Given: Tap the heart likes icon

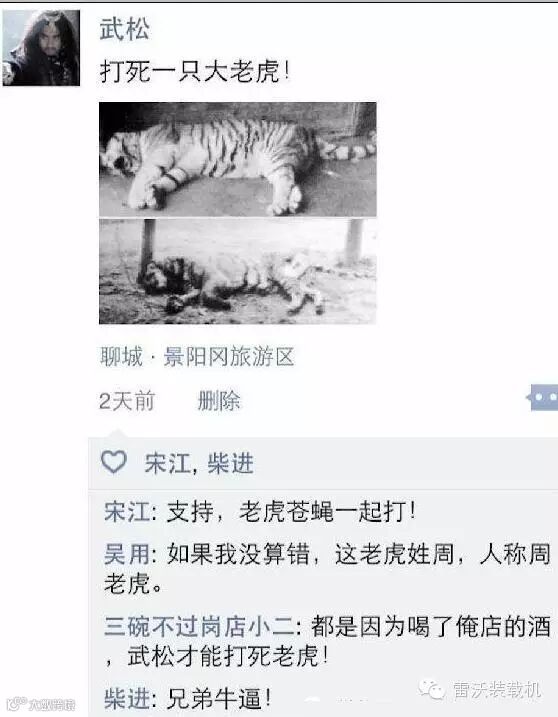Looking at the screenshot, I should click(114, 462).
